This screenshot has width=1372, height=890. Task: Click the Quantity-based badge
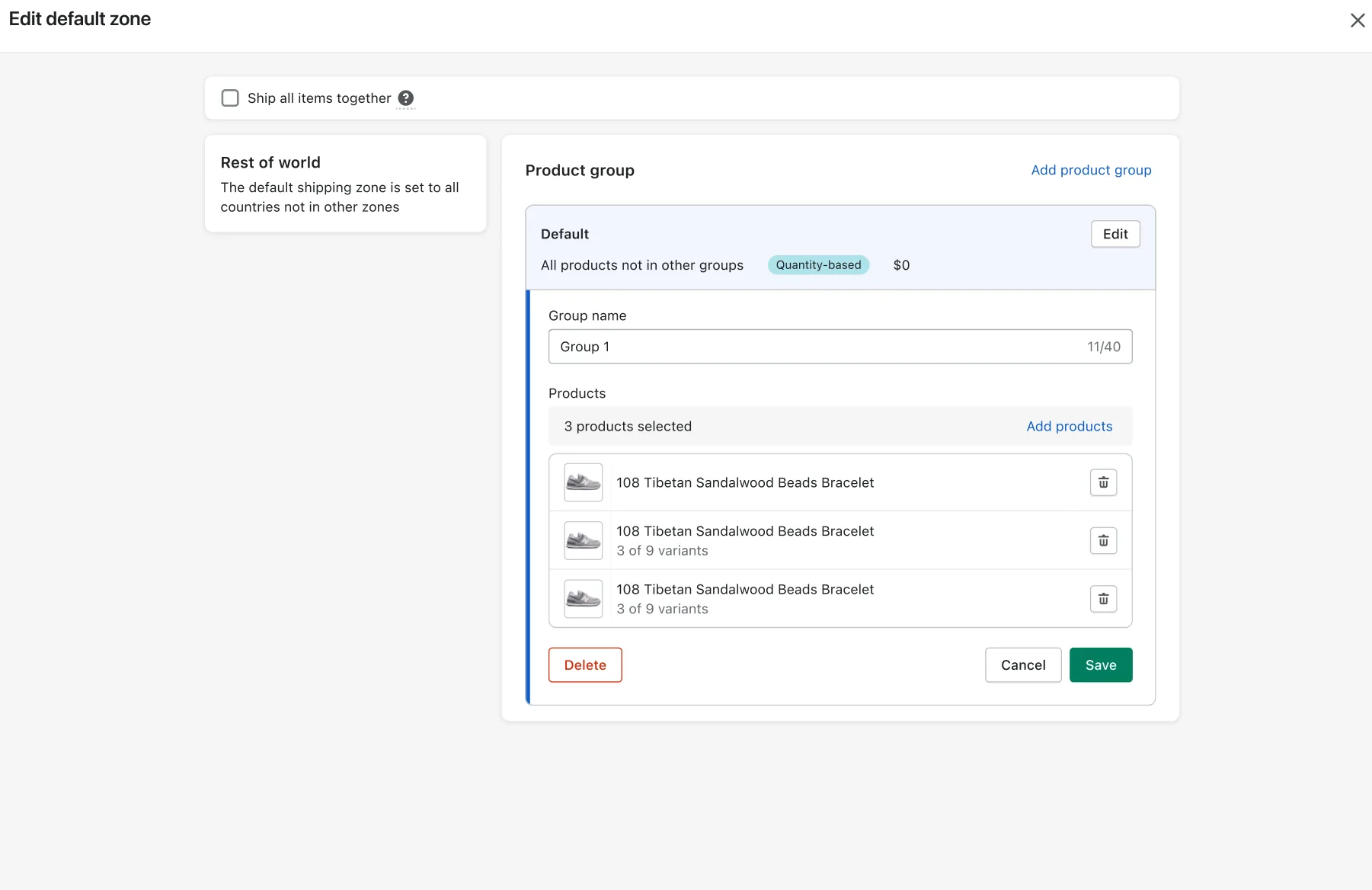(818, 264)
